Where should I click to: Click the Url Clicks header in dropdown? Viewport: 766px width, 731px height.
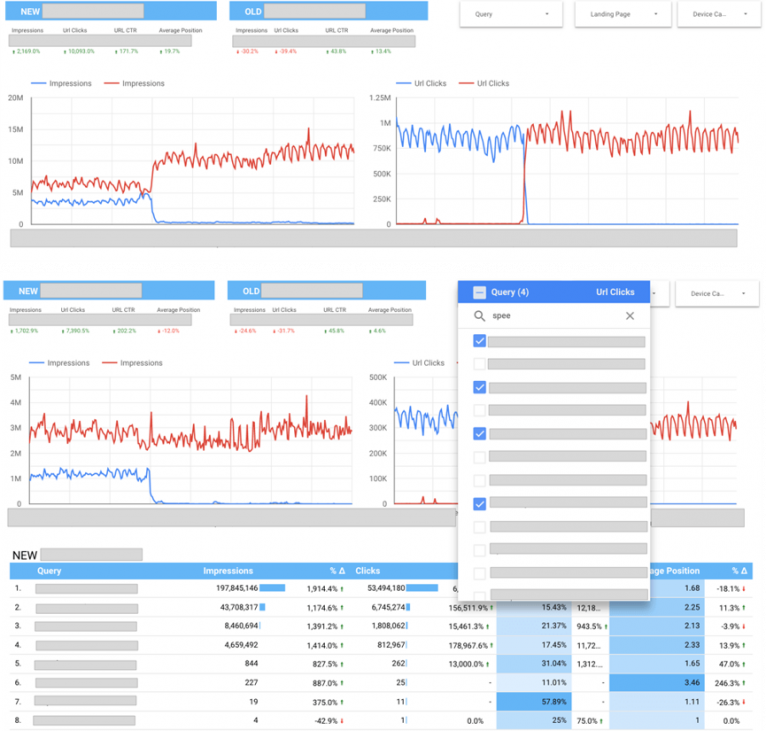[614, 292]
